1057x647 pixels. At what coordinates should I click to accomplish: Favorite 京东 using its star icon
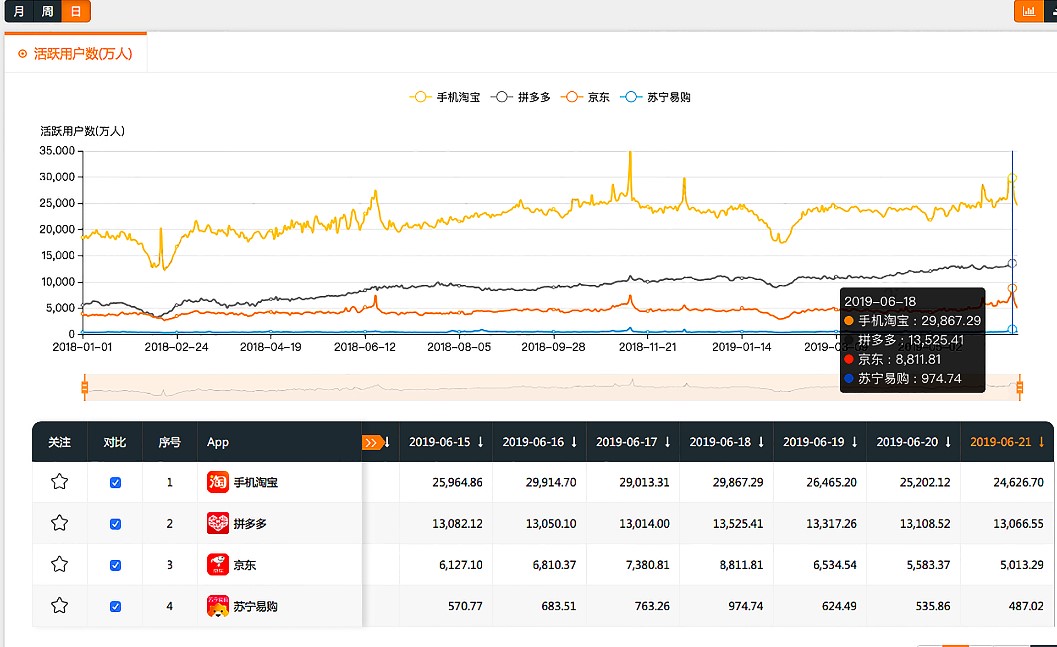click(59, 565)
